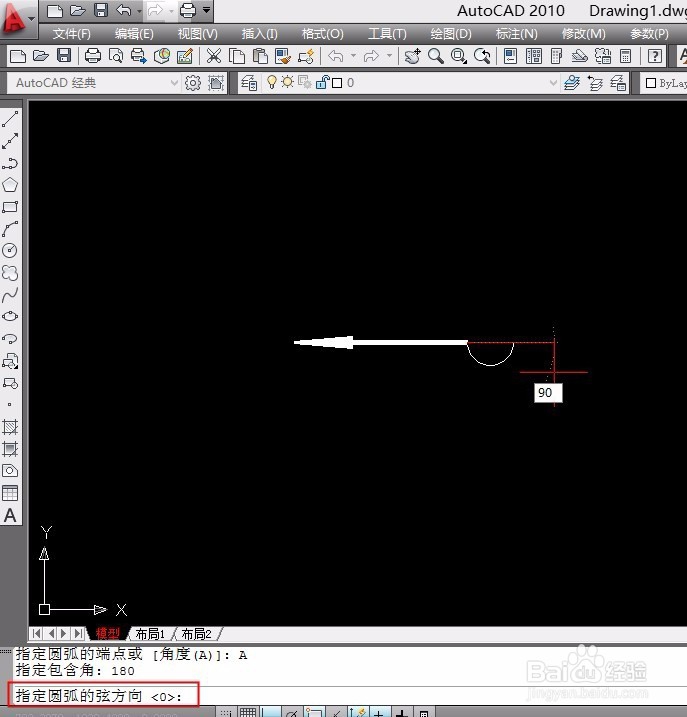Click the Insert Block tool
The image size is (687, 717).
pyautogui.click(x=10, y=361)
